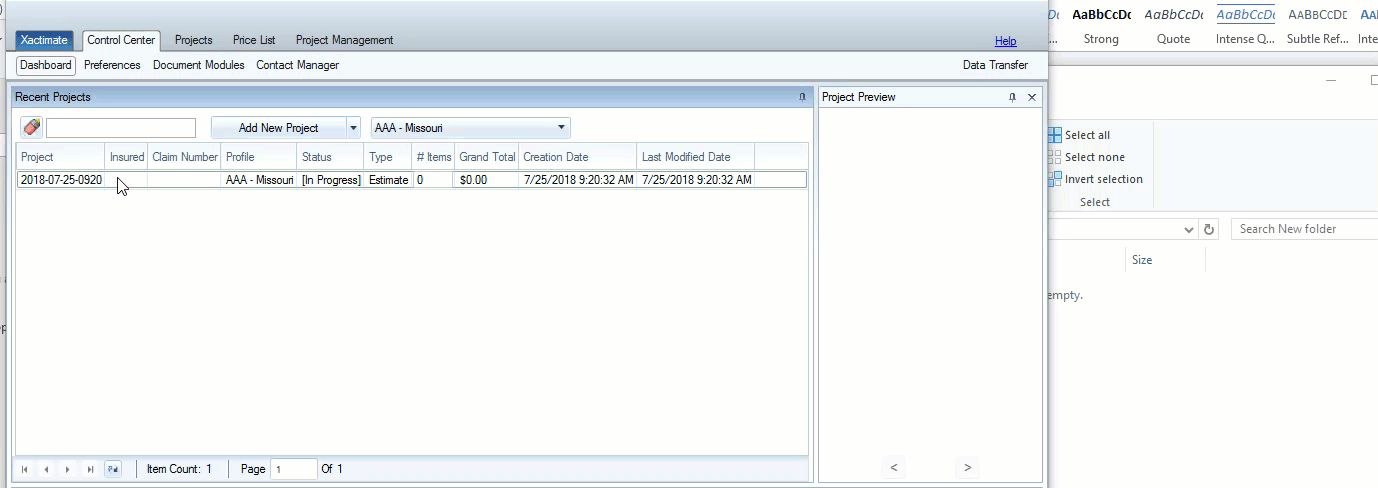
Task: Sort by Claim Number column header
Action: tap(184, 157)
